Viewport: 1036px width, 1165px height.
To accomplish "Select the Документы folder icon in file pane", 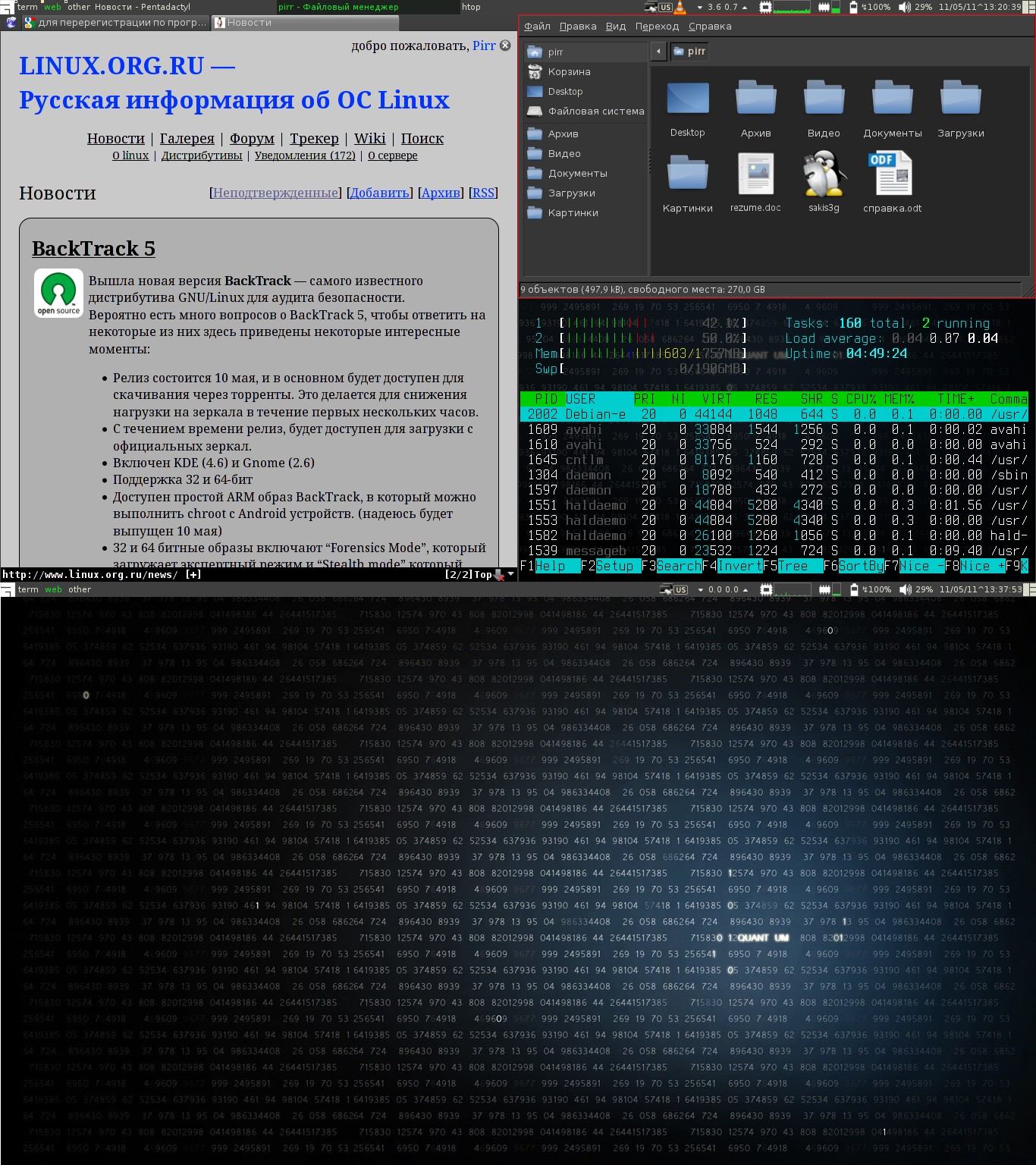I will (x=893, y=99).
